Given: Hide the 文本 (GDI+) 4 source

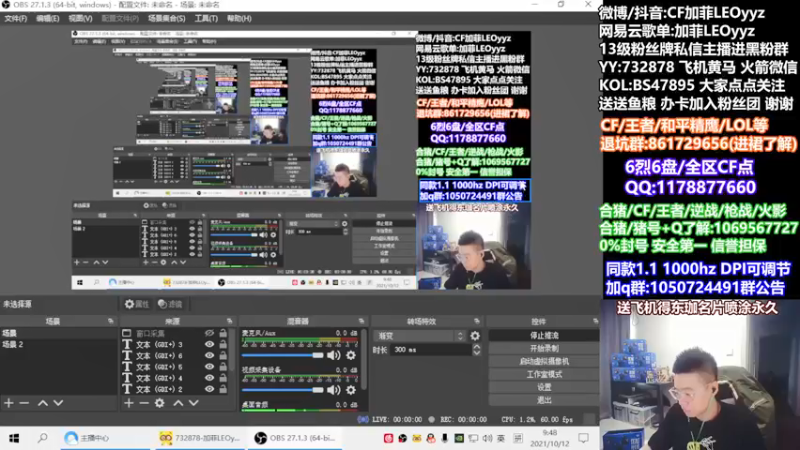Looking at the screenshot, I should tap(209, 378).
